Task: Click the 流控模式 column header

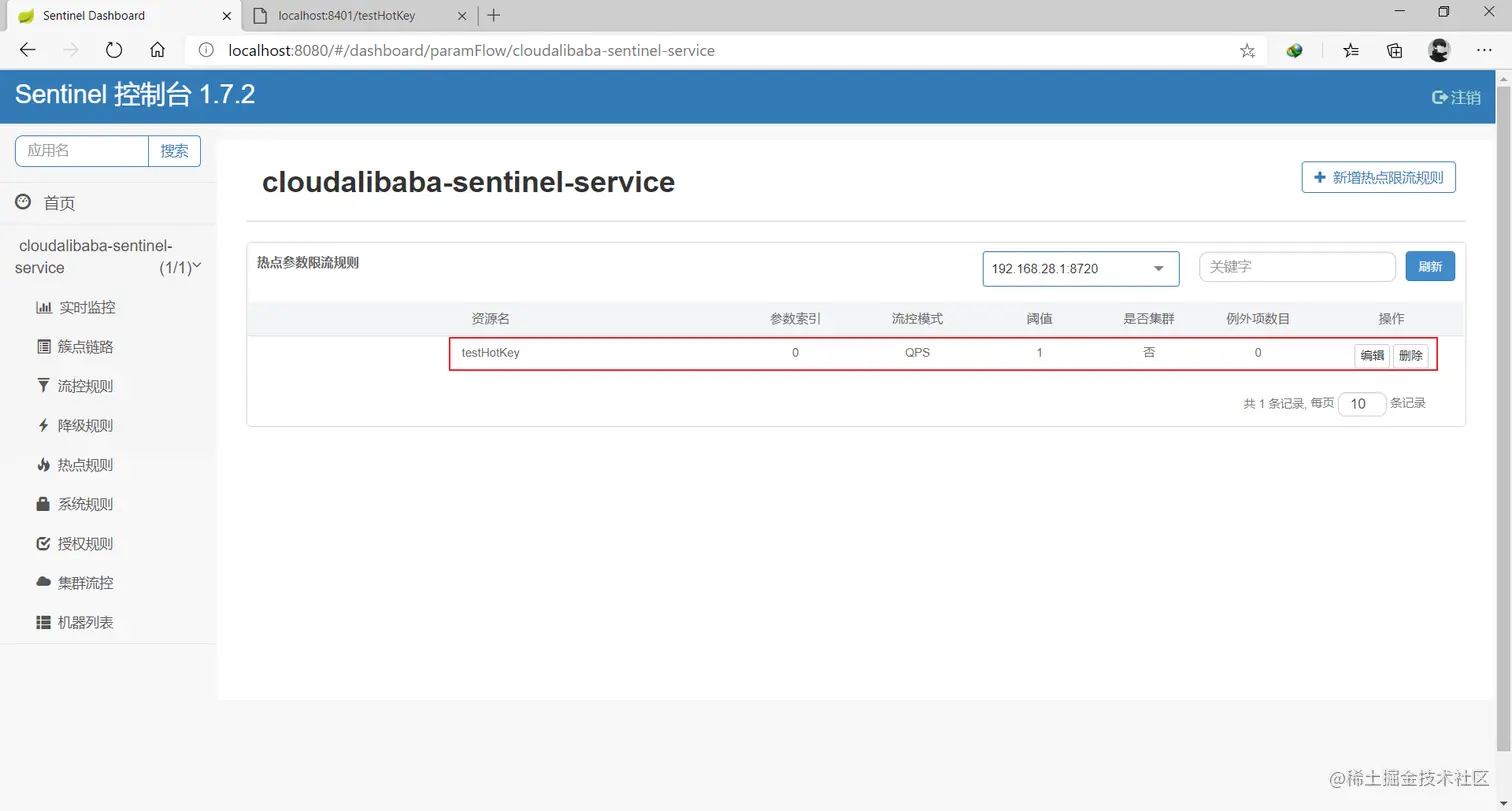Action: coord(917,318)
